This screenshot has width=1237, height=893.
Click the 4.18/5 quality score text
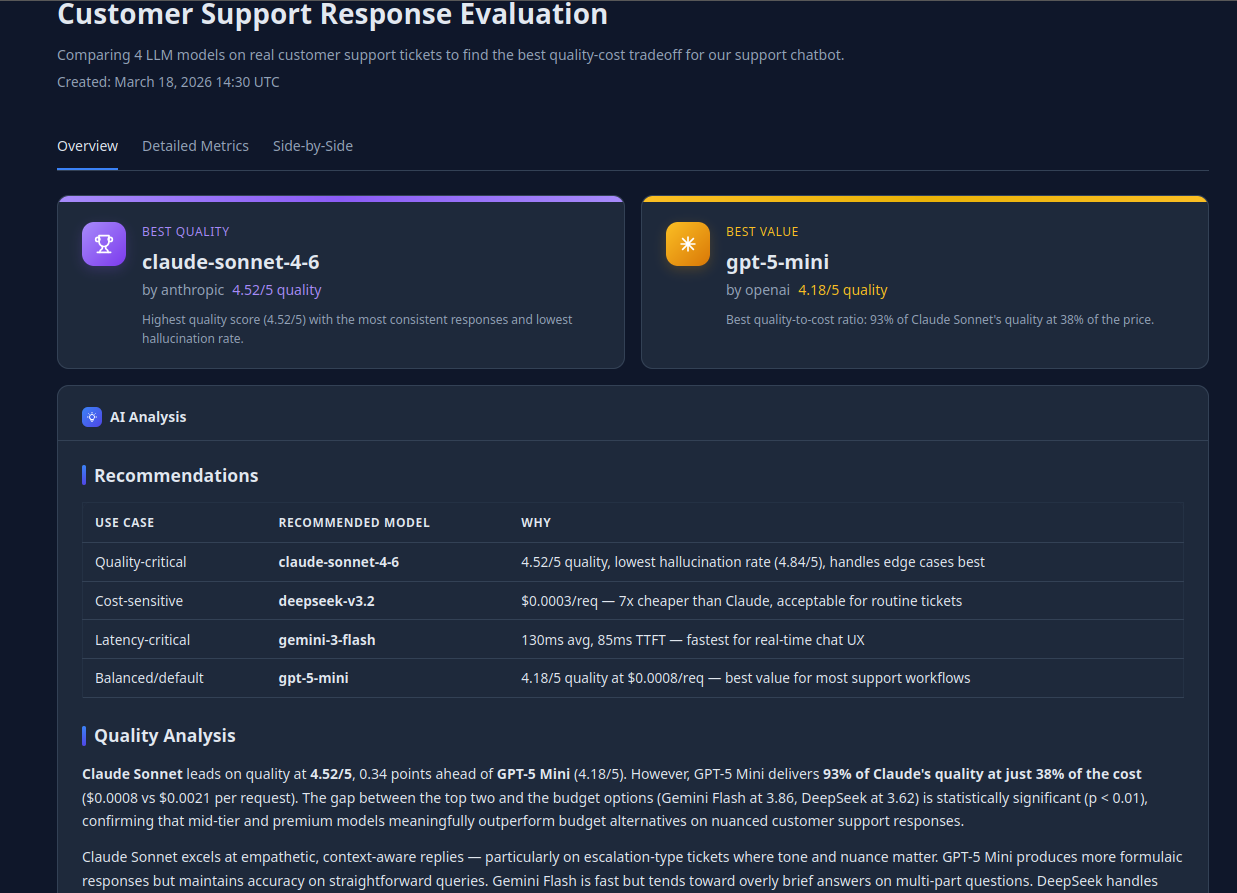(843, 290)
